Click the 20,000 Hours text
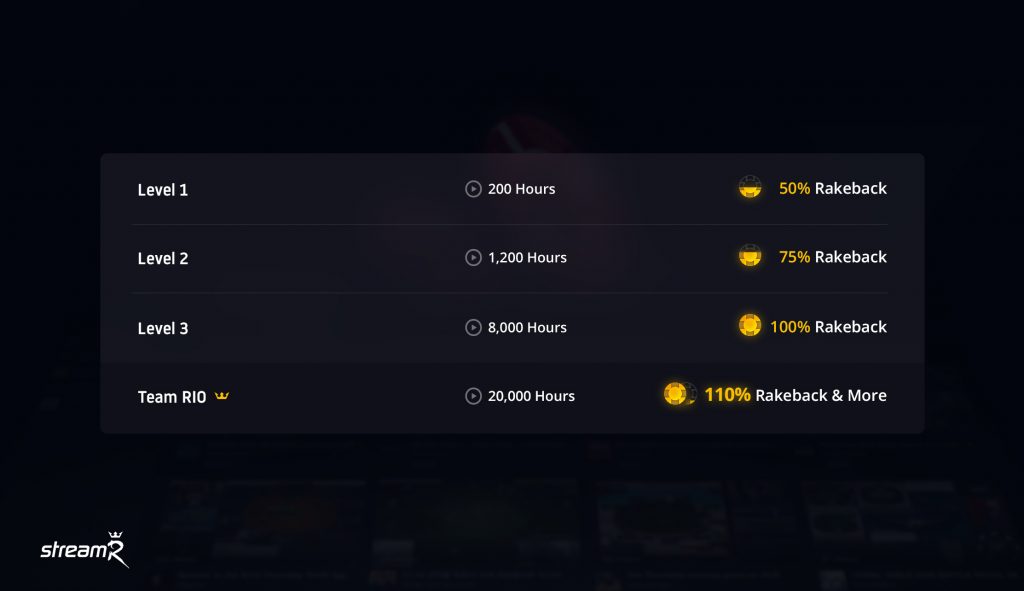The image size is (1024, 591). point(531,396)
